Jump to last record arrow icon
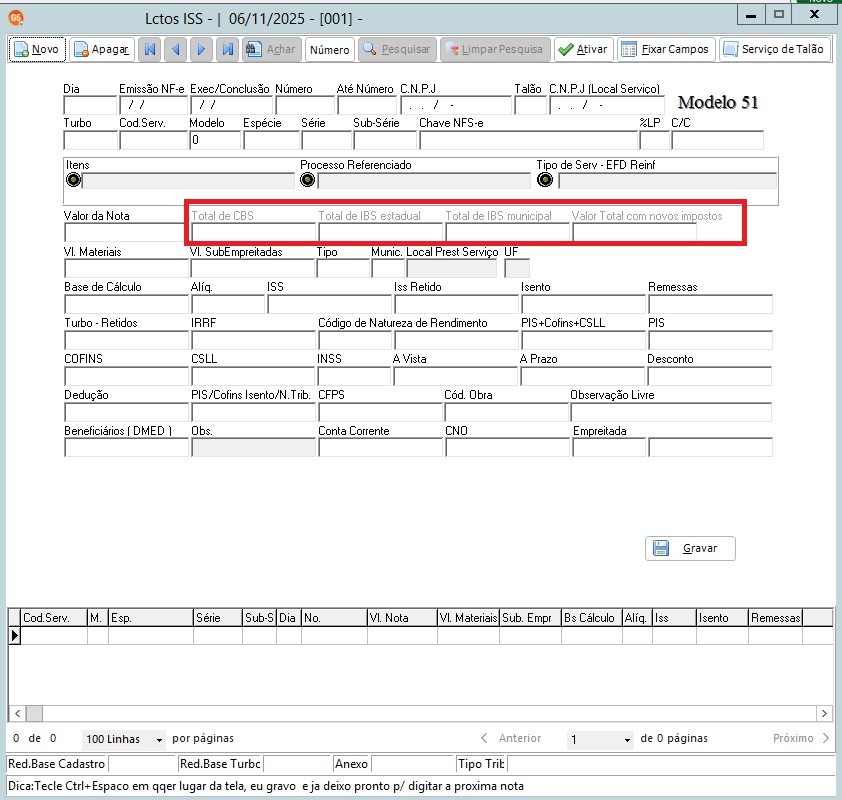Image resolution: width=842 pixels, height=800 pixels. pyautogui.click(x=228, y=49)
